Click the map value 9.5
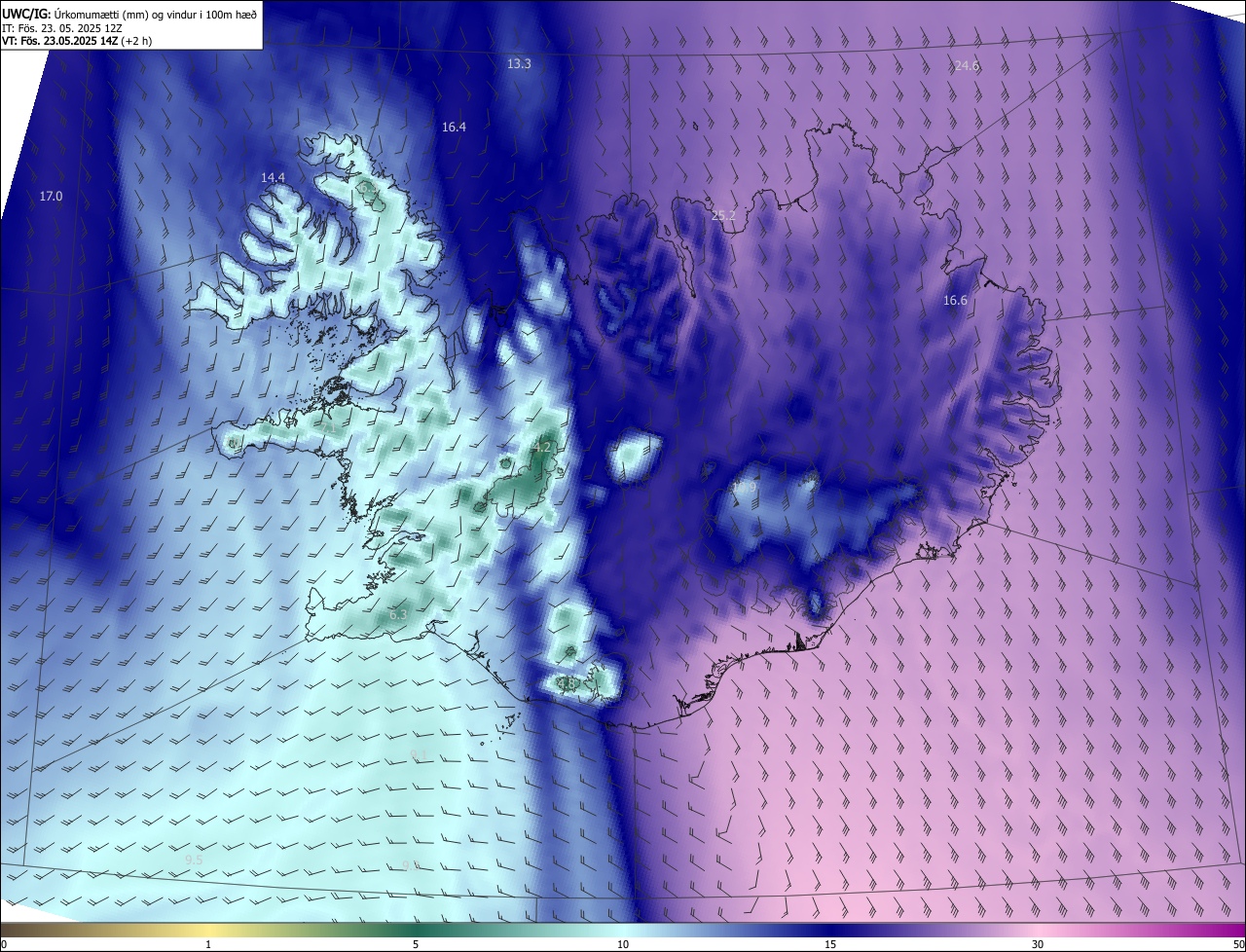Image resolution: width=1246 pixels, height=952 pixels. point(194,860)
